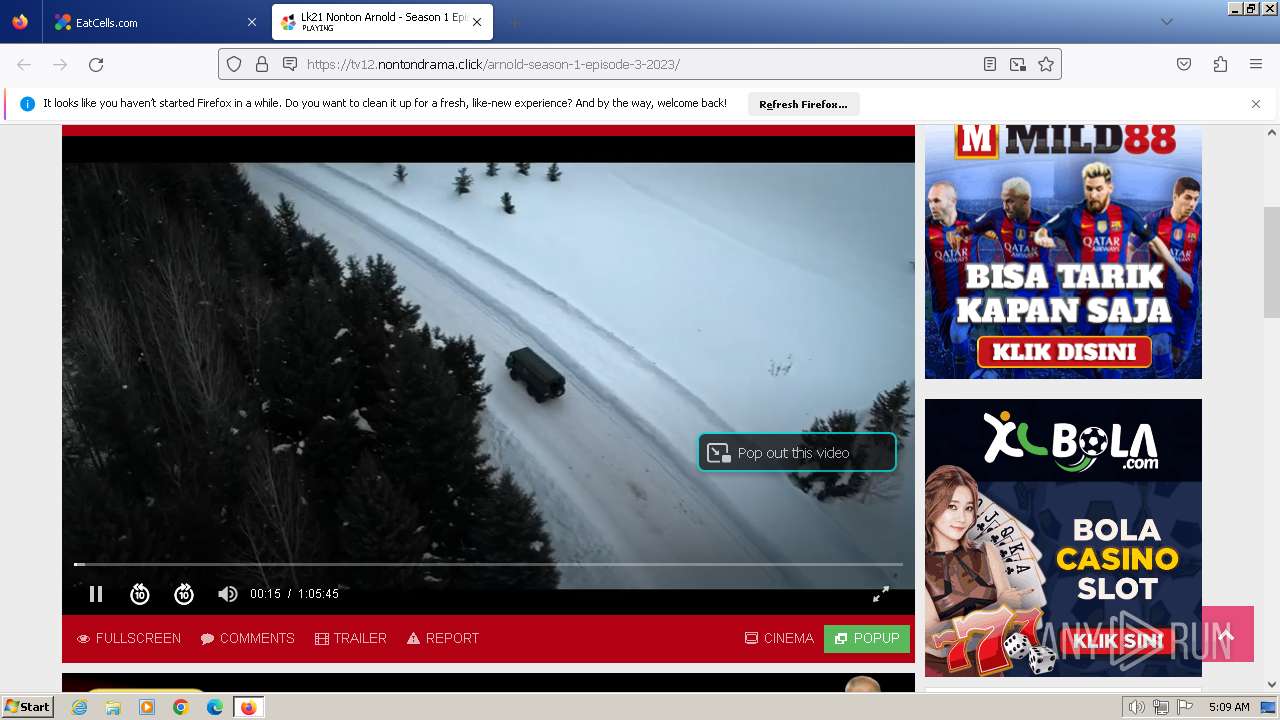The image size is (1280, 720).
Task: Bookmark this page with star
Action: tap(1046, 64)
